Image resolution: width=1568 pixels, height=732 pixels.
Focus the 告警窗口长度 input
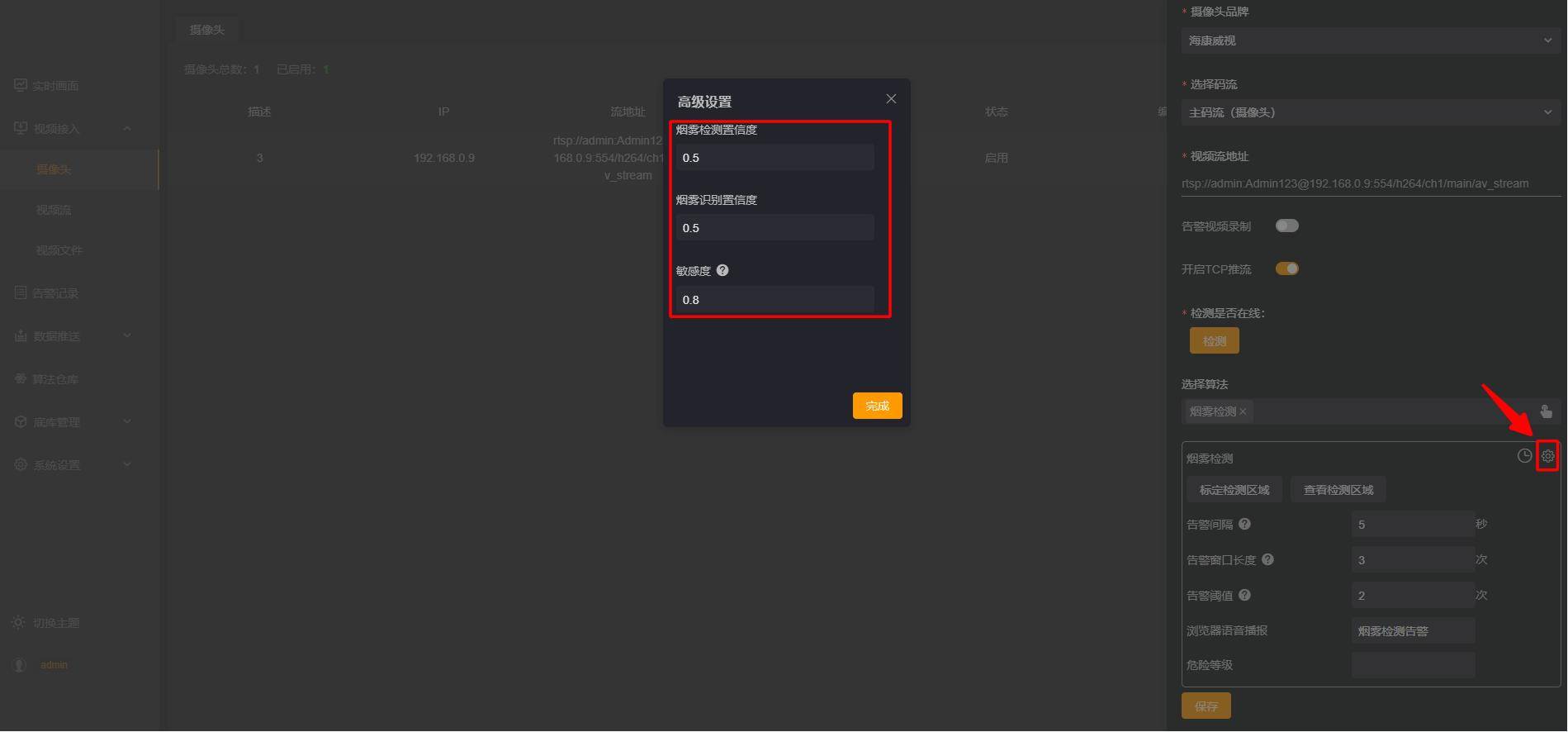click(1413, 560)
